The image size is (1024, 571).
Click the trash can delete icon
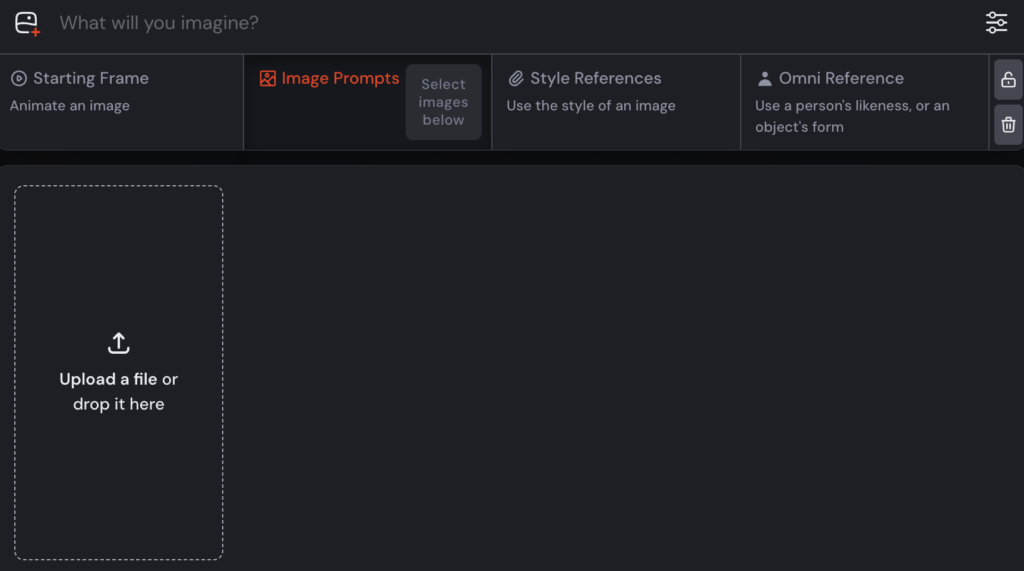1008,125
